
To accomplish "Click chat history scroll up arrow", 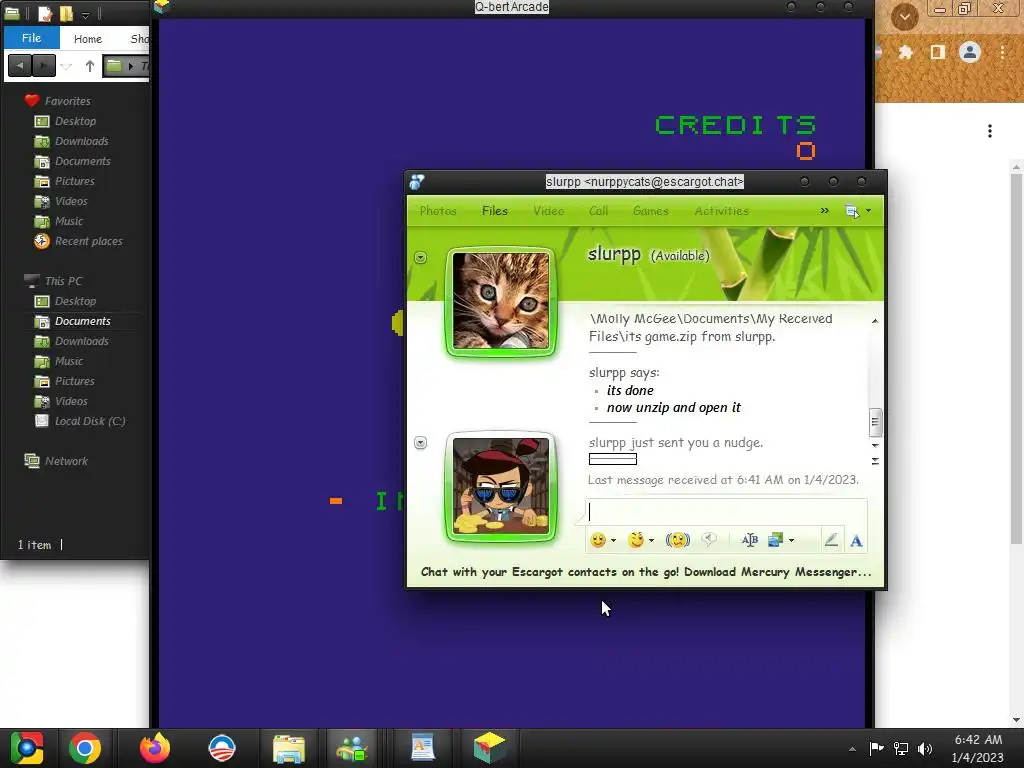I will [875, 321].
